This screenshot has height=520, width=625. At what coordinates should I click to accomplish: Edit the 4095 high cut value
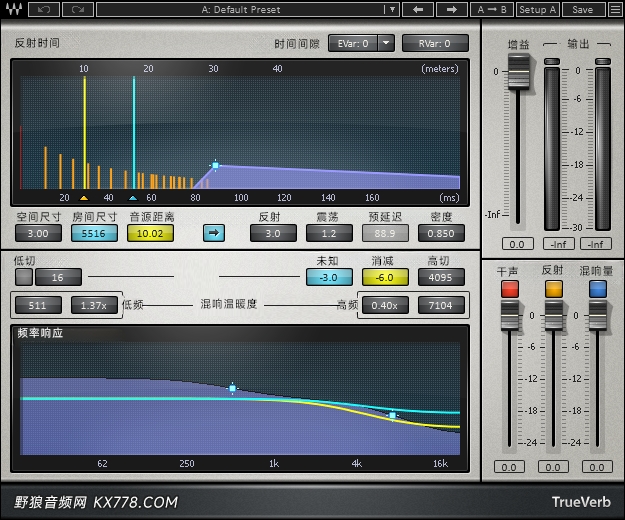(441, 277)
